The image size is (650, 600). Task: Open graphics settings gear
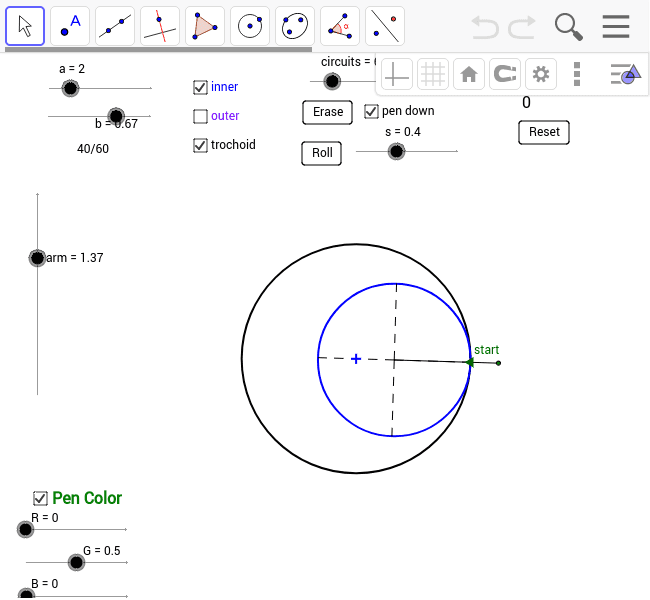click(541, 74)
